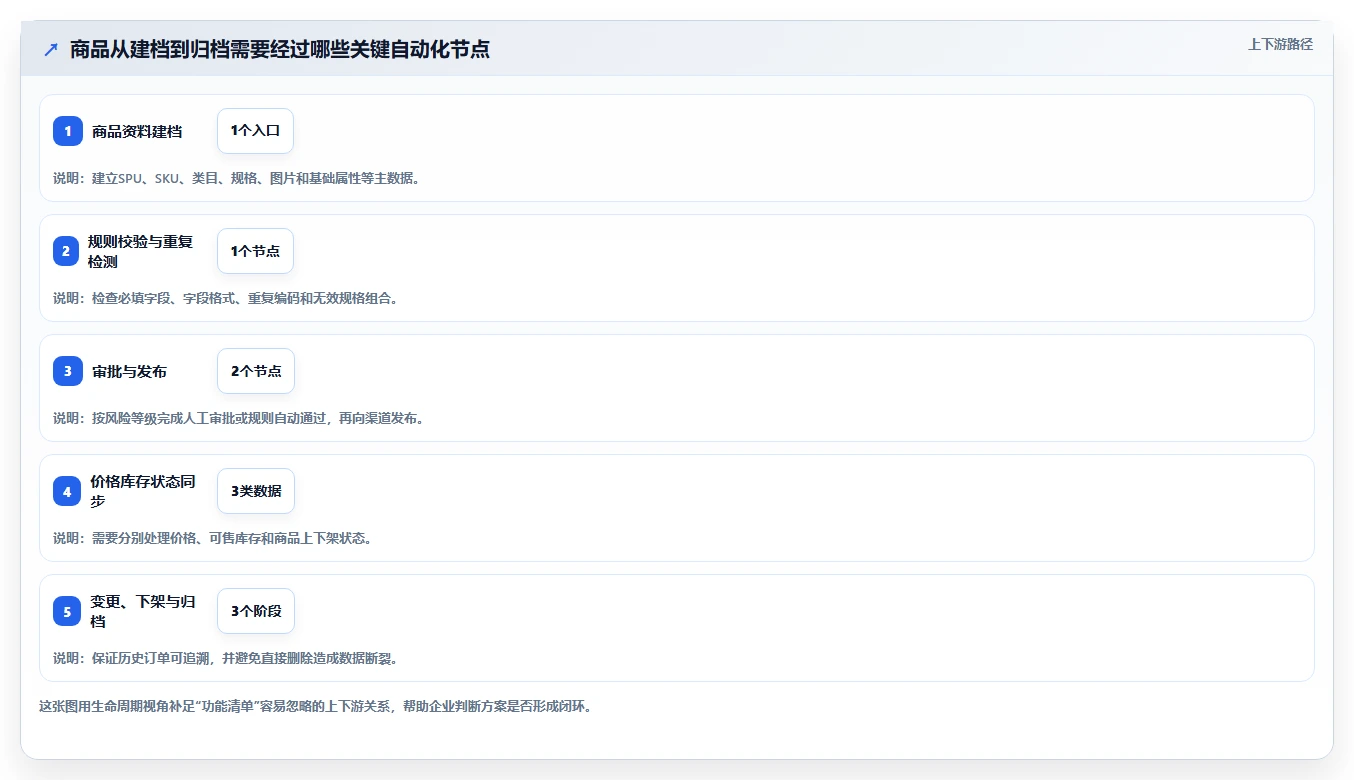This screenshot has height=780, width=1354.
Task: Click the step name 变更、下架与归档
Action: [x=143, y=611]
